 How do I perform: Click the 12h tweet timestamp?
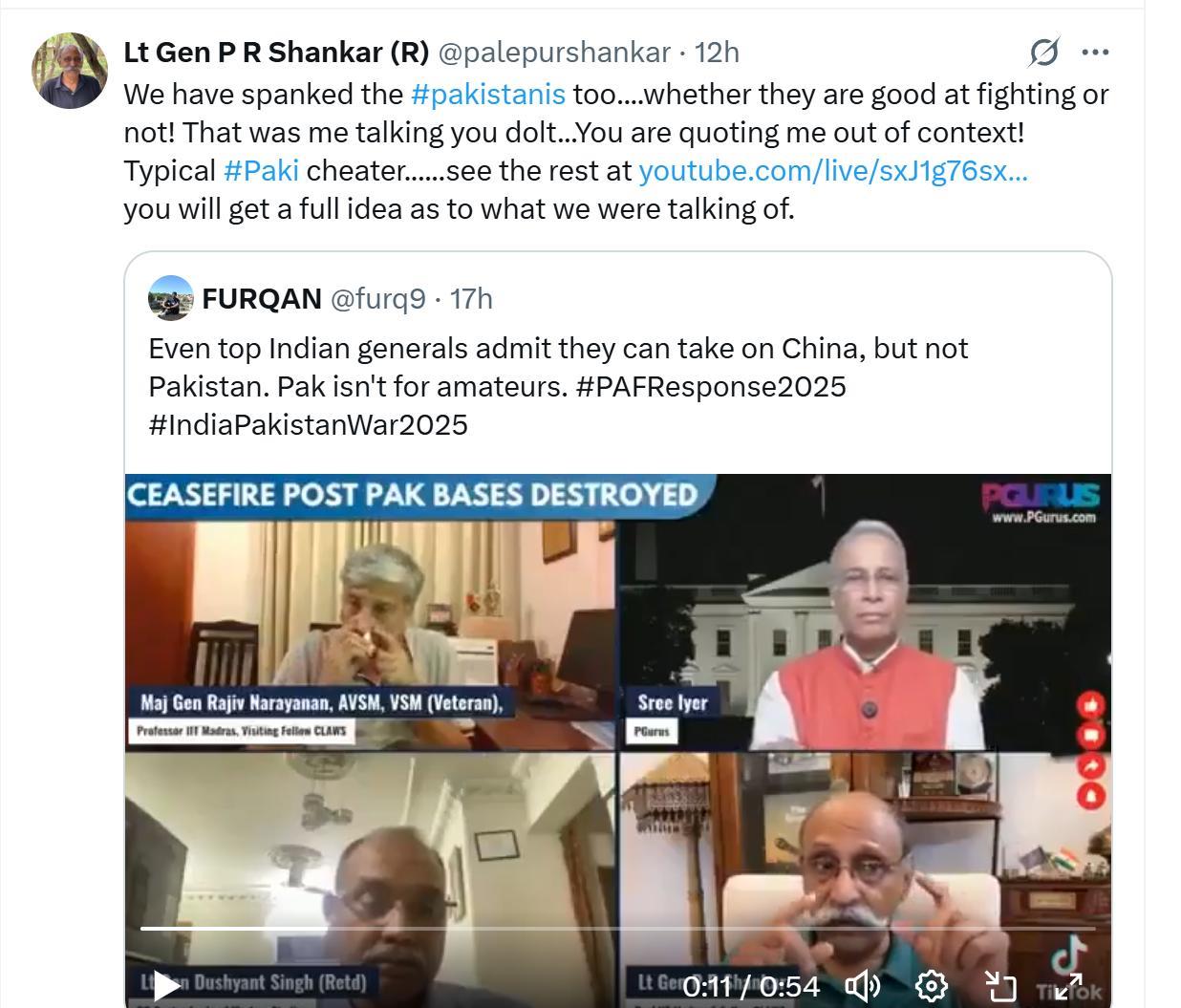717,52
